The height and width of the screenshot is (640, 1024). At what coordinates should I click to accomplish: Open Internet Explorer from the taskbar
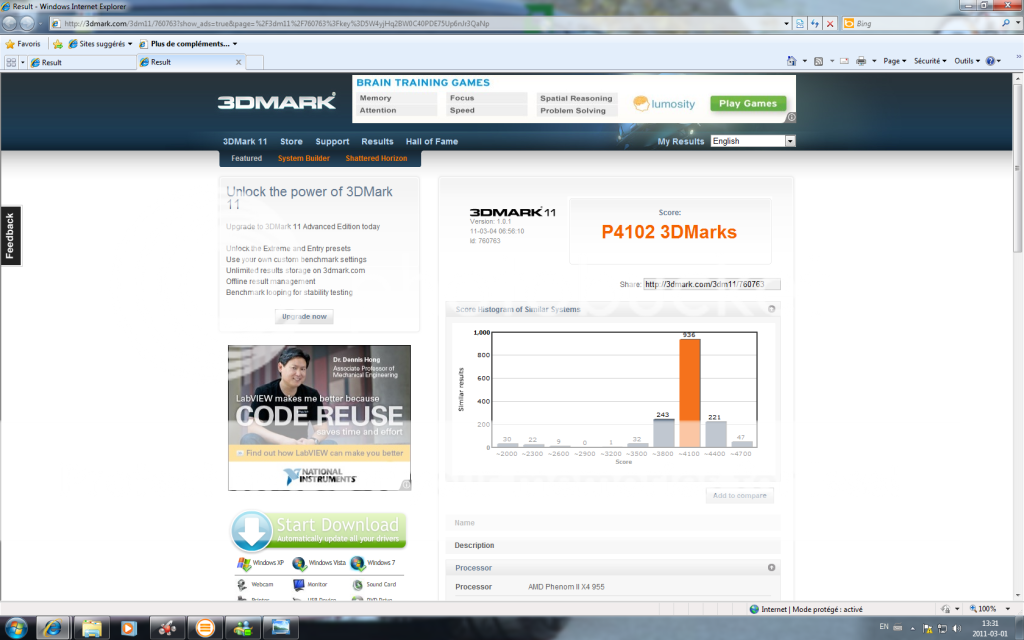[x=54, y=627]
